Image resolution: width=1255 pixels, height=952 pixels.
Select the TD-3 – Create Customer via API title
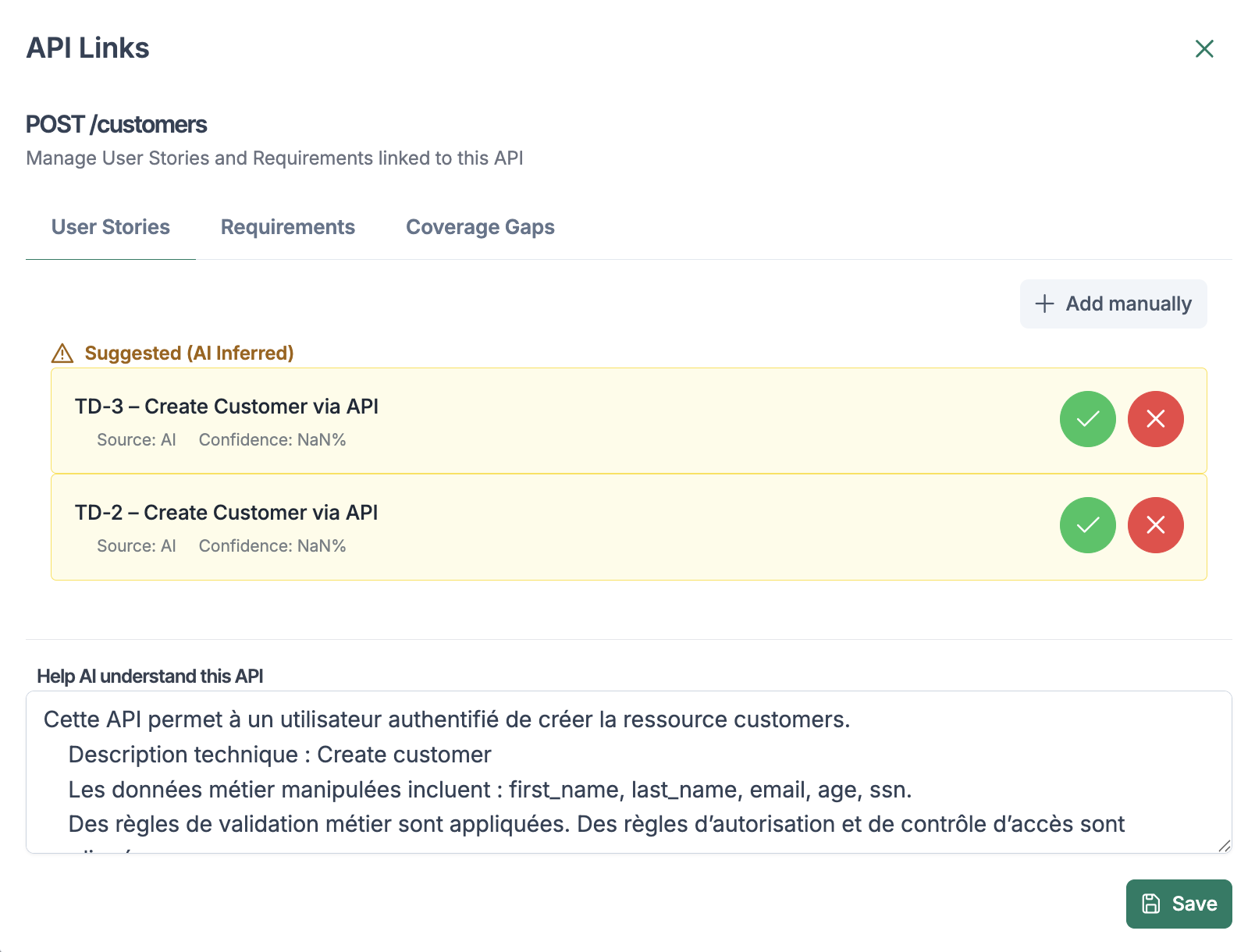226,407
